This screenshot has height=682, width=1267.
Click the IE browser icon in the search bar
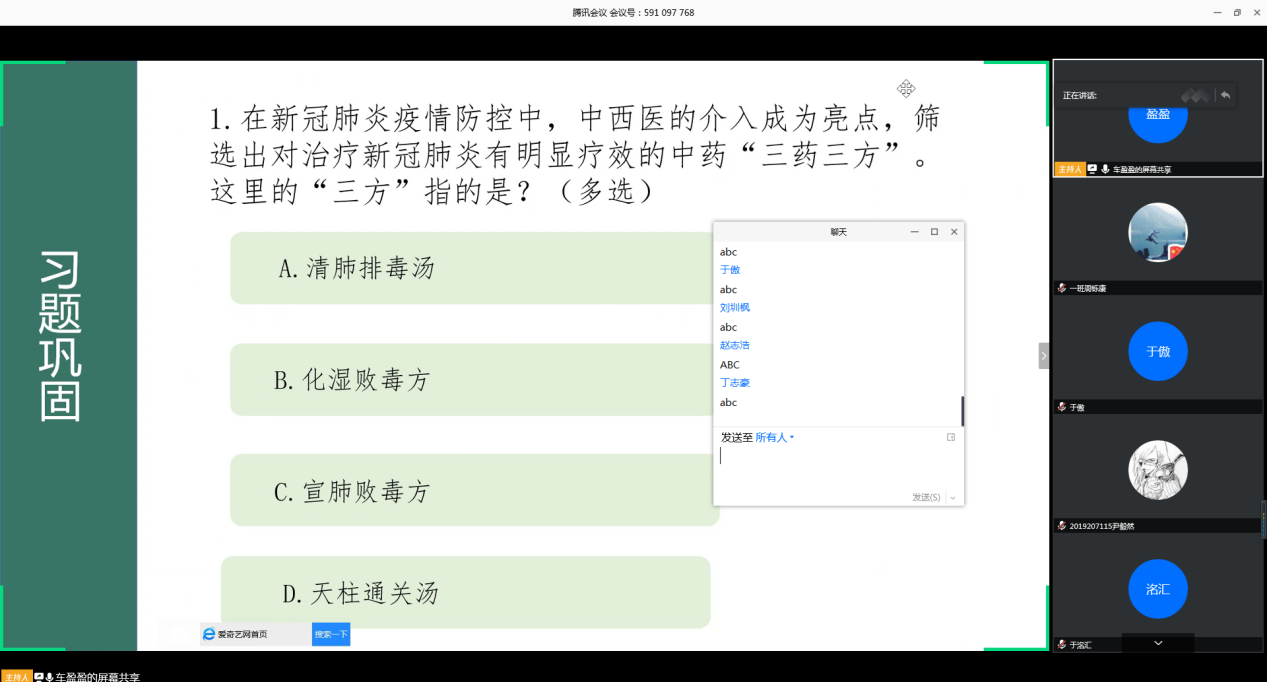pos(209,634)
